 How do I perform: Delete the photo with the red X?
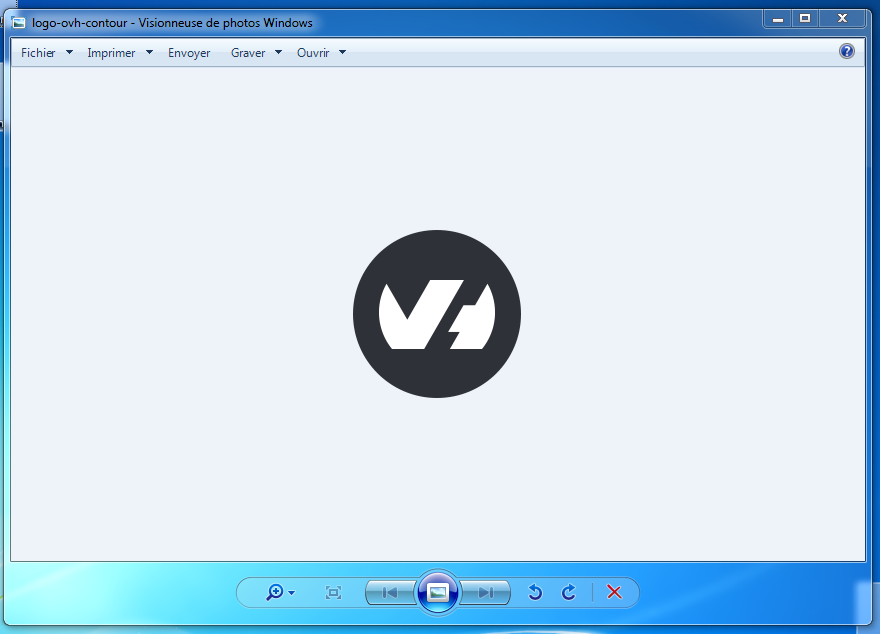(614, 593)
